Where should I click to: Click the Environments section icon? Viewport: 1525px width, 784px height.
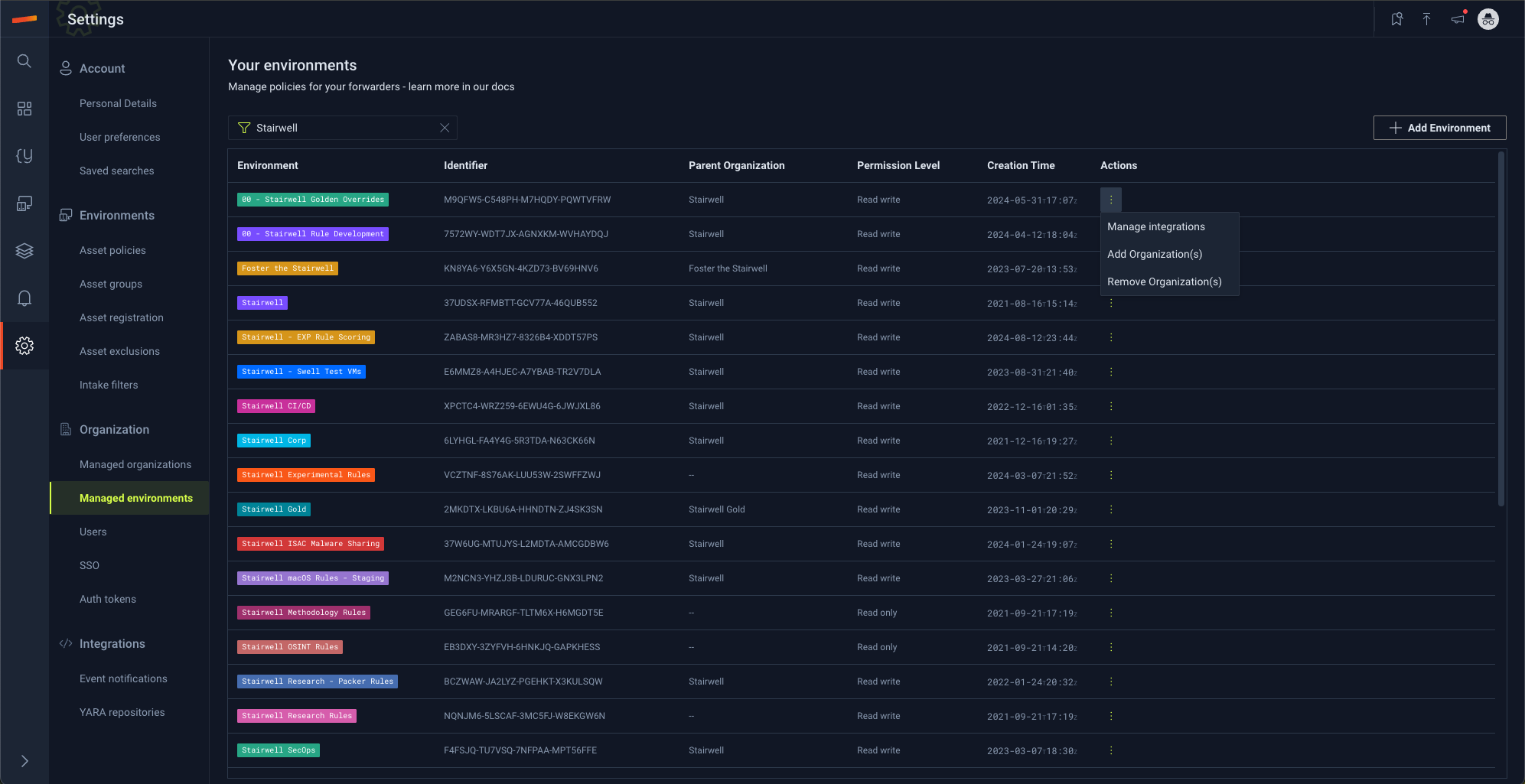pyautogui.click(x=66, y=215)
